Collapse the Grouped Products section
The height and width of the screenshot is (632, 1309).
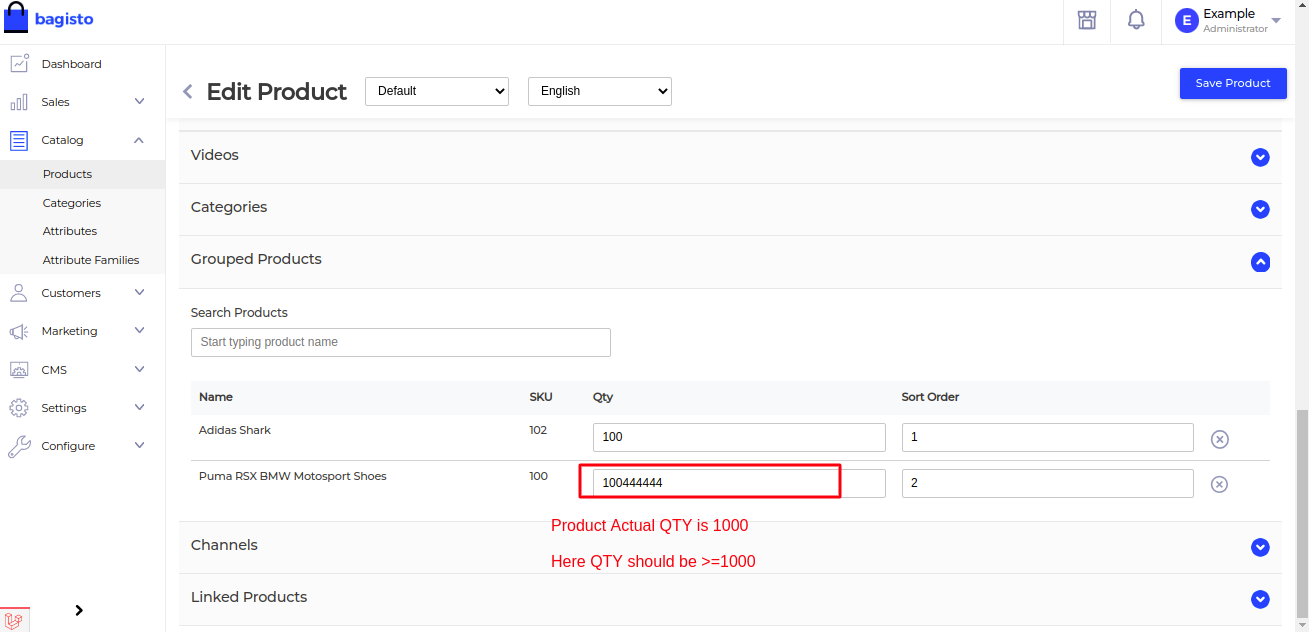coord(1260,262)
